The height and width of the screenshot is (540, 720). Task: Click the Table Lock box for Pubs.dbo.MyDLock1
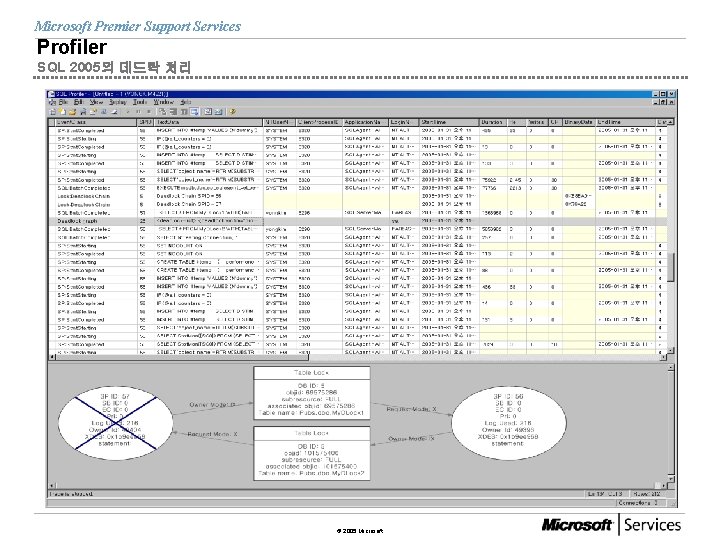click(x=312, y=393)
